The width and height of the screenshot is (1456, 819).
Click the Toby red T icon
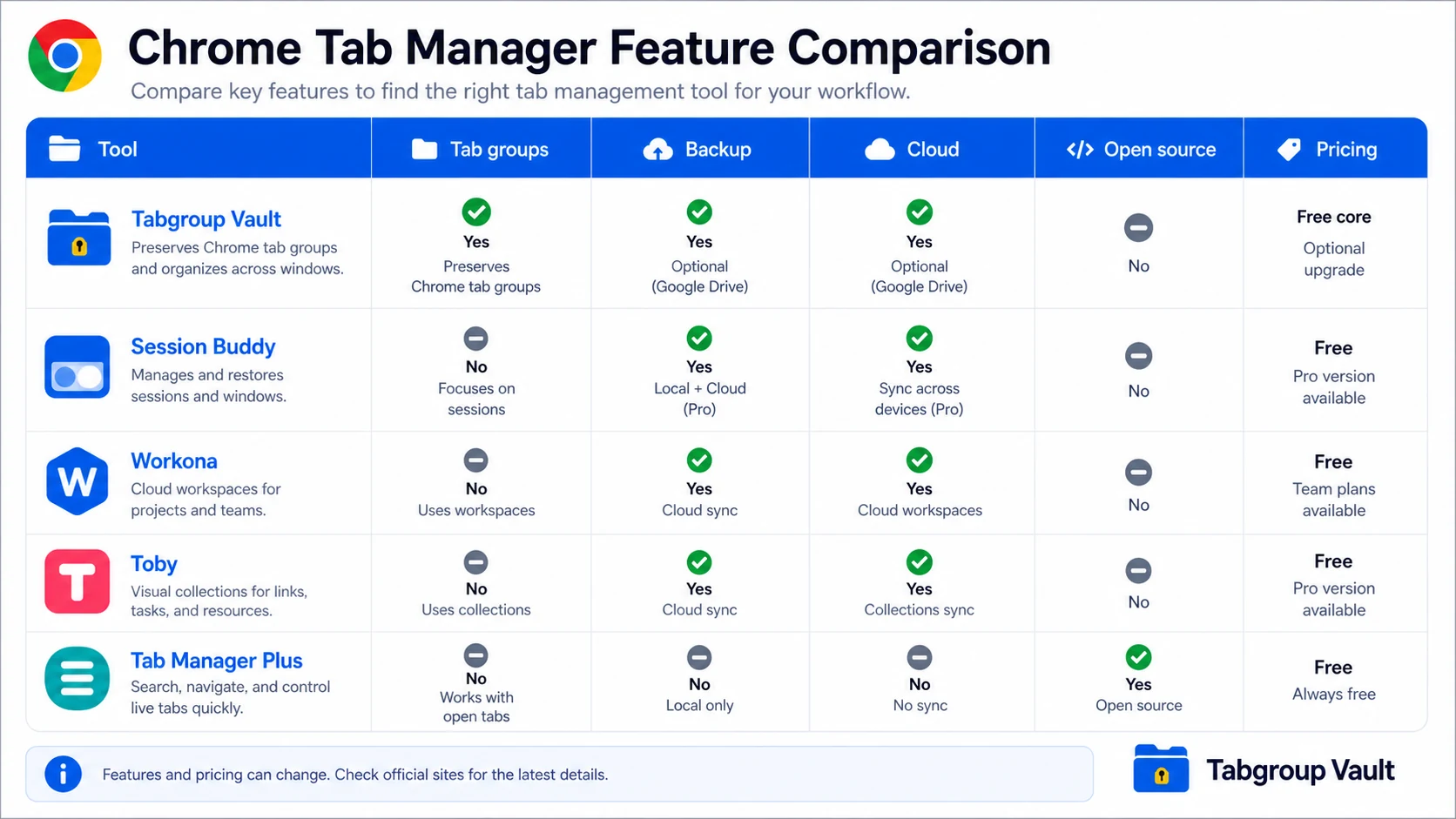pyautogui.click(x=78, y=581)
